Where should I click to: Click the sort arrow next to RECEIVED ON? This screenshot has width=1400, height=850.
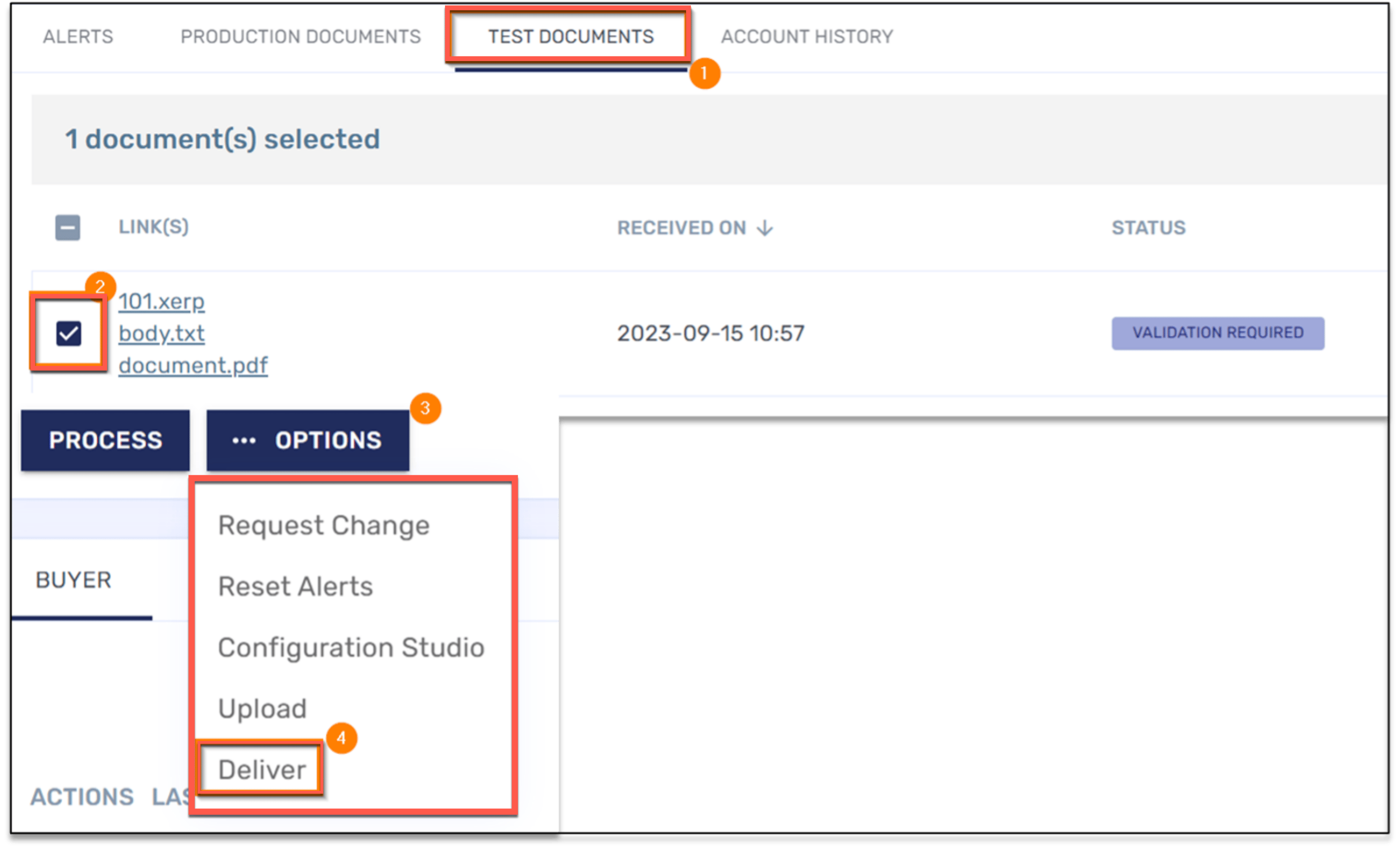(765, 228)
